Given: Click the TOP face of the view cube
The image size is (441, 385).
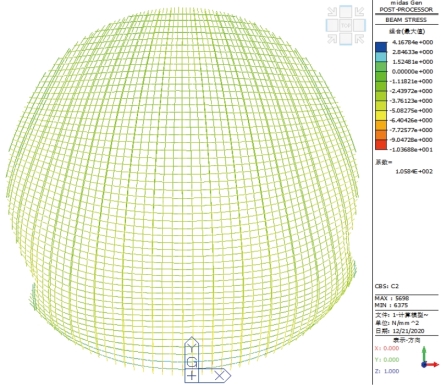Looking at the screenshot, I should pos(346,25).
